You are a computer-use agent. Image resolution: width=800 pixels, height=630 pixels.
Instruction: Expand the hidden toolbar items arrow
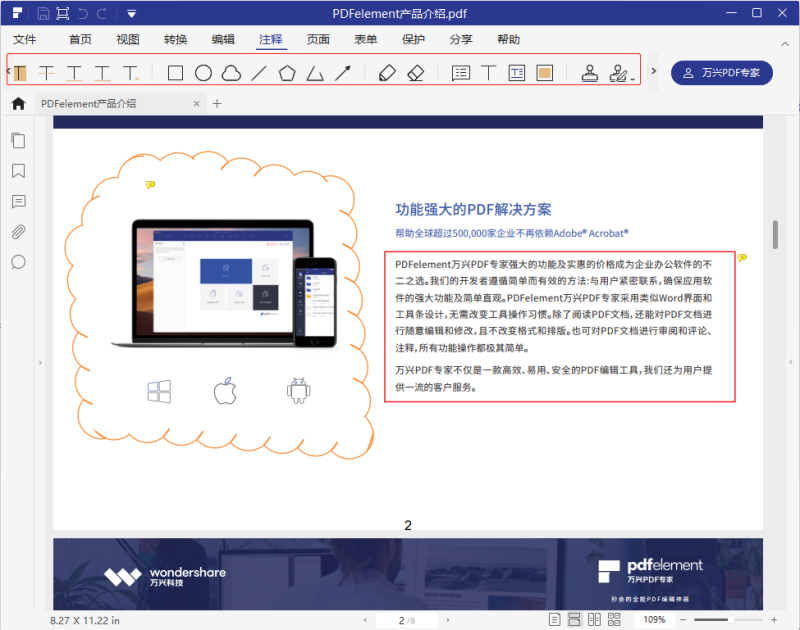pyautogui.click(x=653, y=72)
